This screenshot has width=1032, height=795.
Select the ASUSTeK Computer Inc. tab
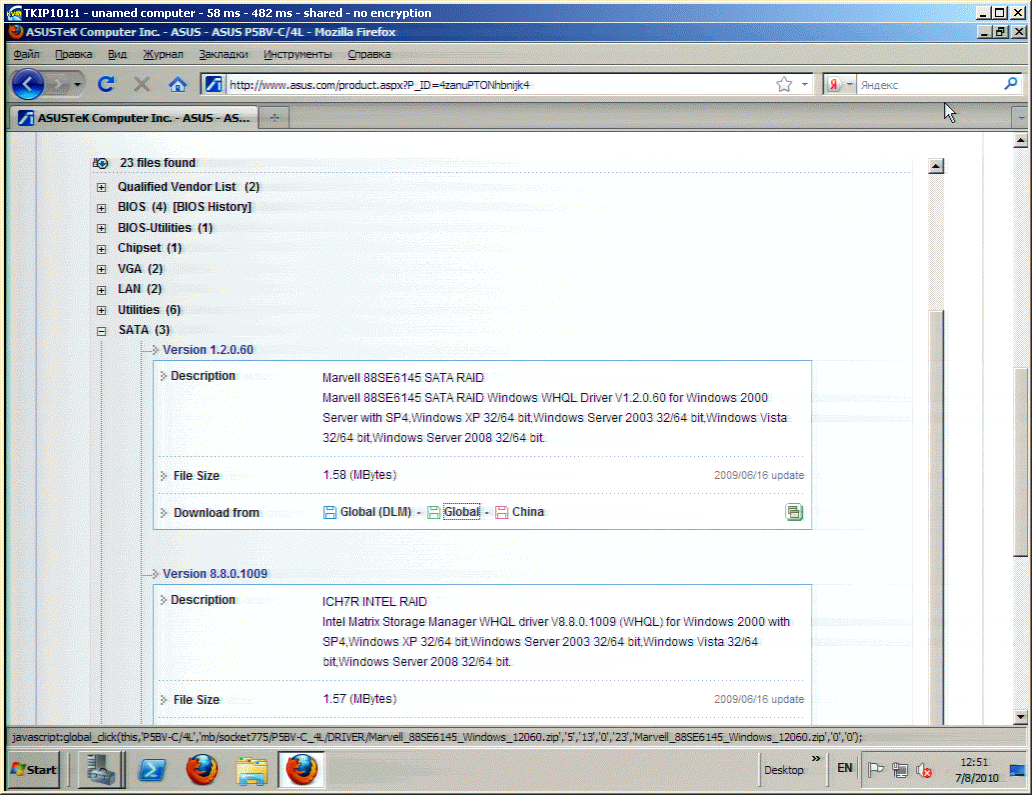coord(134,118)
